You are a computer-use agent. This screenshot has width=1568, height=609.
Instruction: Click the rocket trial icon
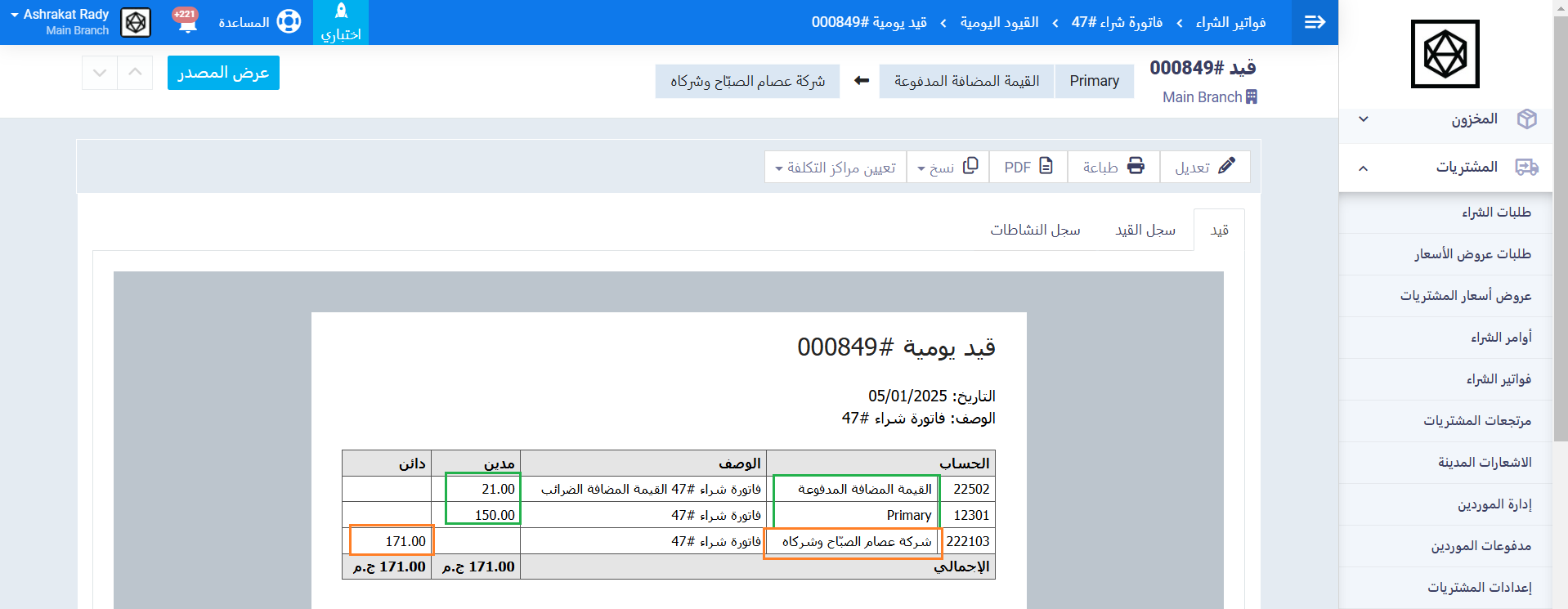point(341,11)
